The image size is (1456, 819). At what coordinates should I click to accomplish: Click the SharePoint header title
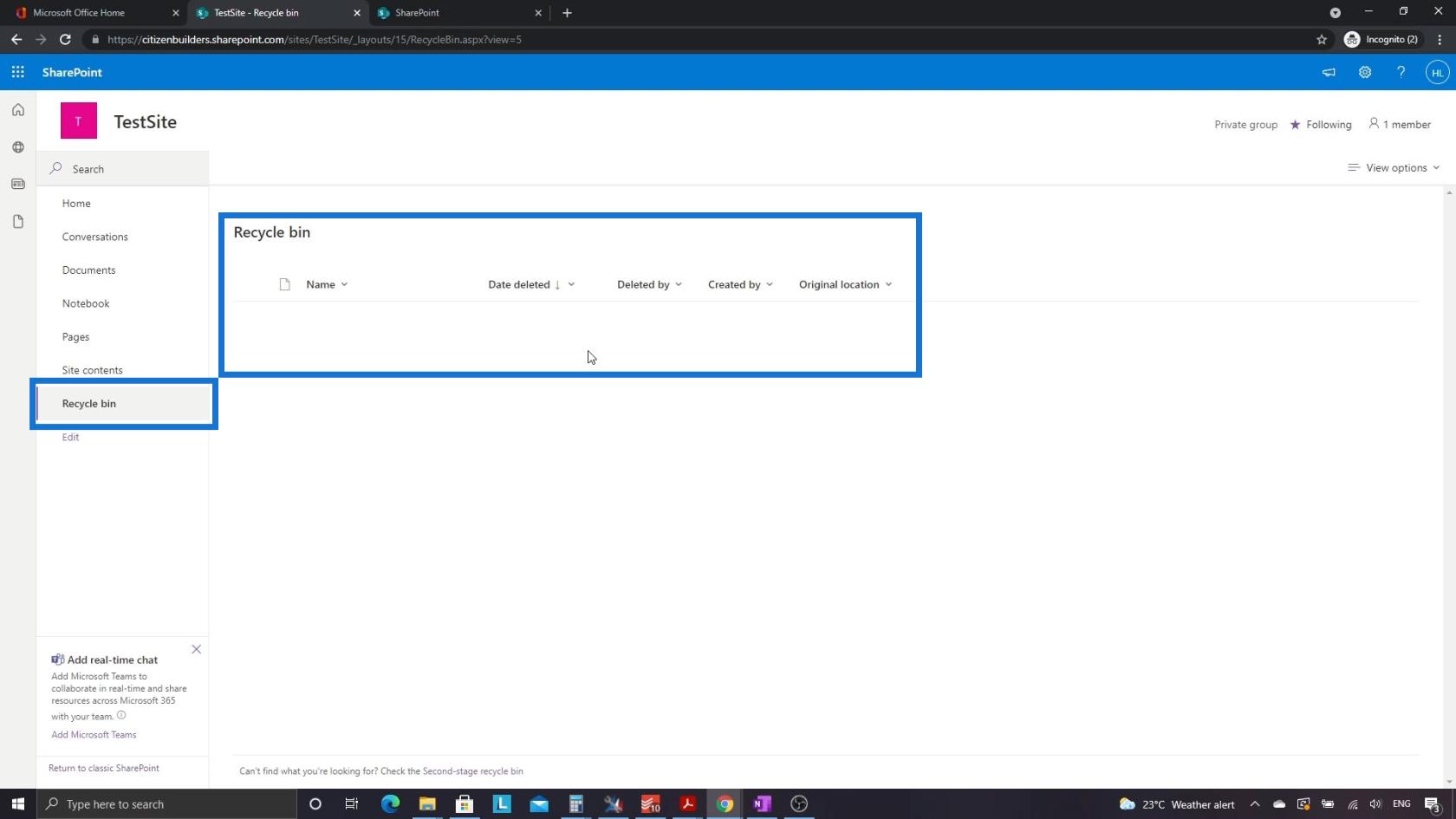click(72, 72)
